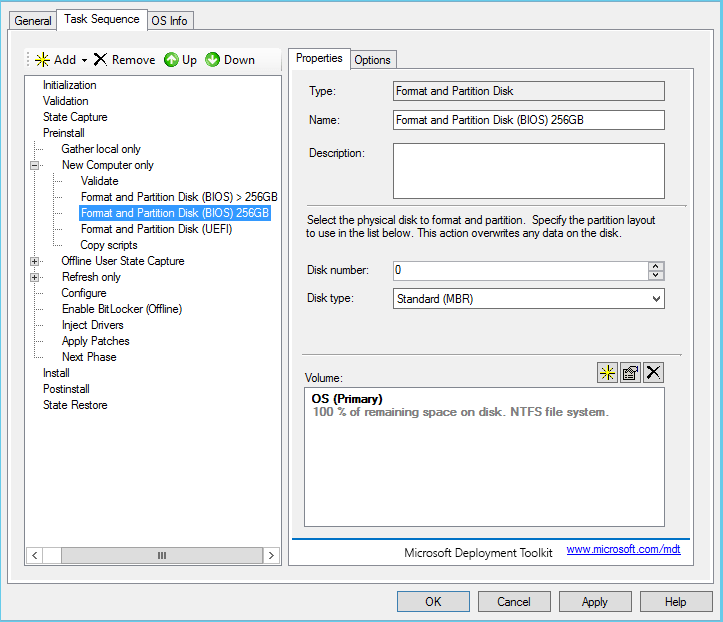Edit volume properties icon
This screenshot has height=622, width=723.
click(x=630, y=373)
